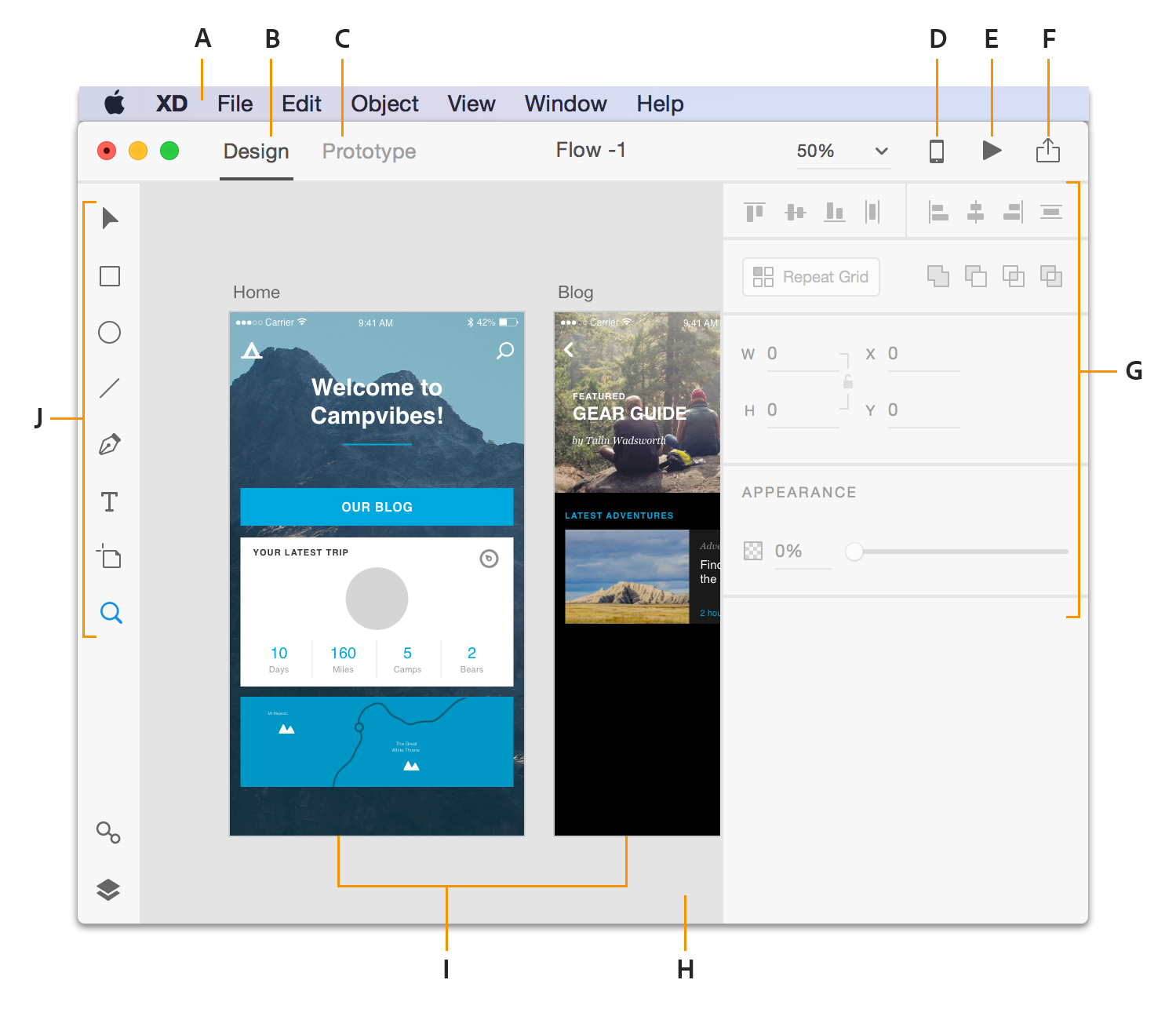The width and height of the screenshot is (1176, 1009).
Task: Click the W width input field
Action: tap(802, 354)
